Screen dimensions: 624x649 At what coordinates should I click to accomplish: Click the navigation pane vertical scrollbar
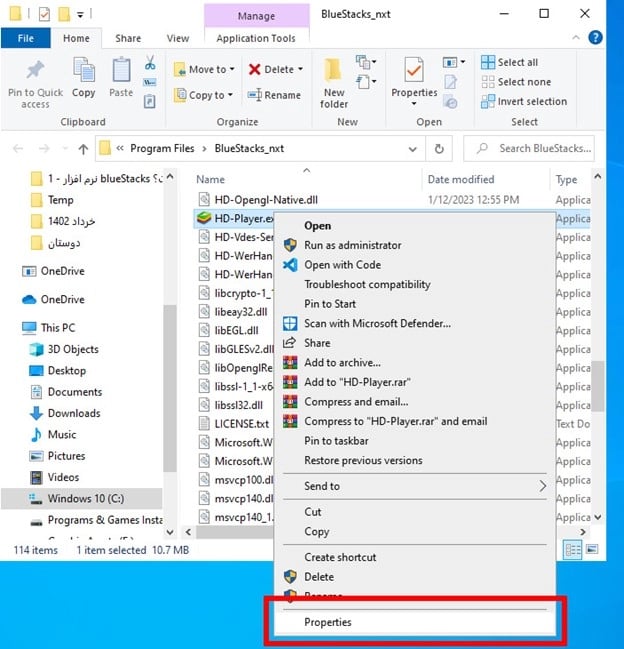tap(170, 388)
